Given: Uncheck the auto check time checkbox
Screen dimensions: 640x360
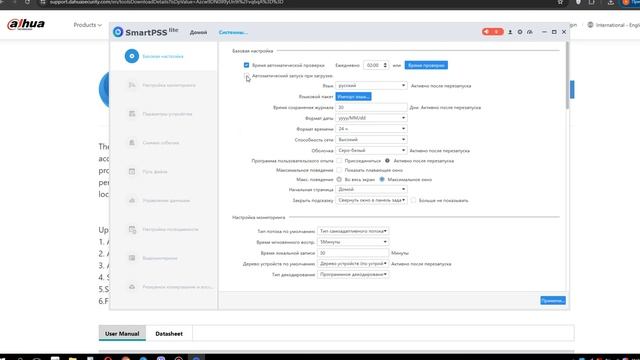Looking at the screenshot, I should tap(247, 65).
